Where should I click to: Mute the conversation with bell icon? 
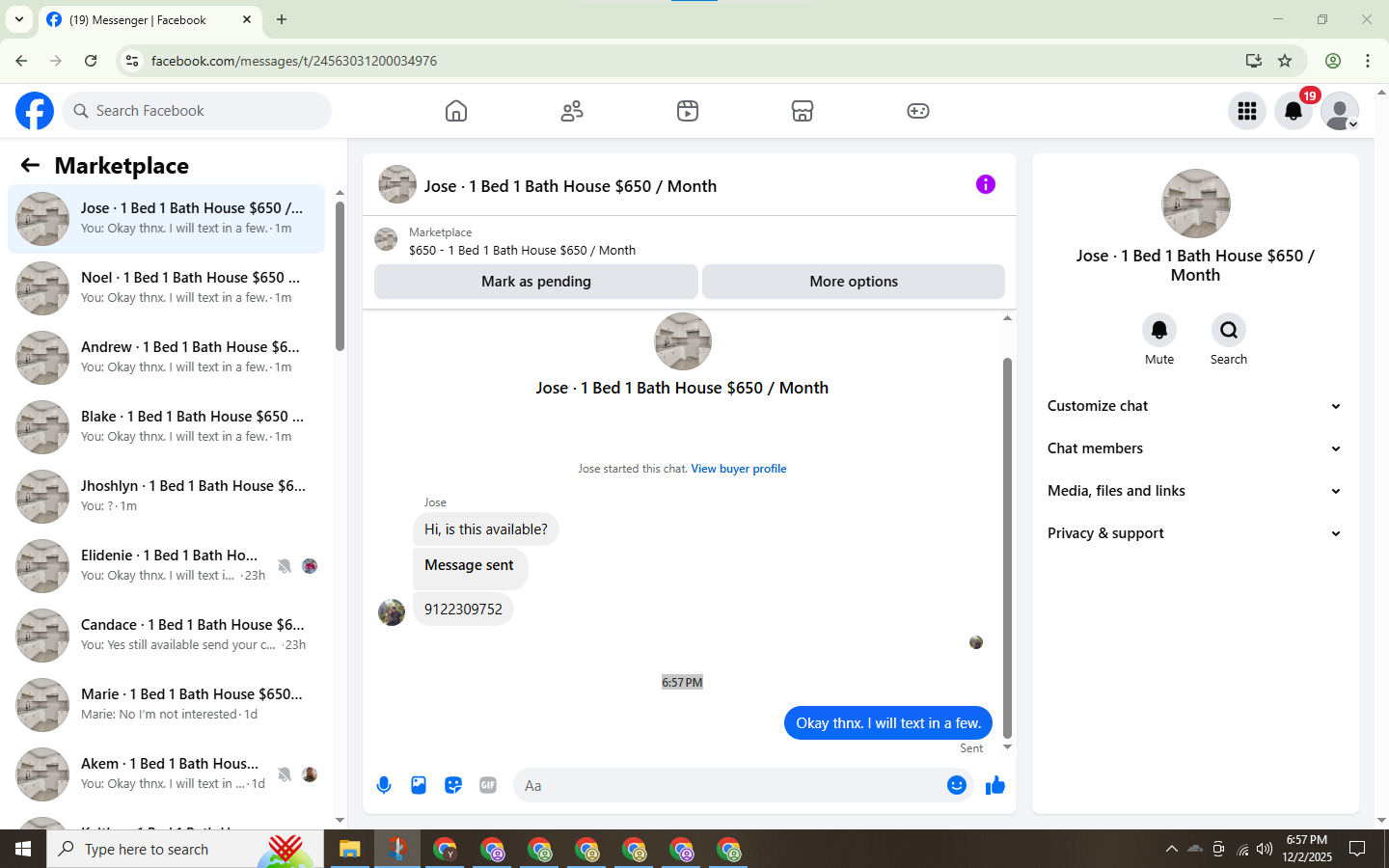coord(1159,330)
